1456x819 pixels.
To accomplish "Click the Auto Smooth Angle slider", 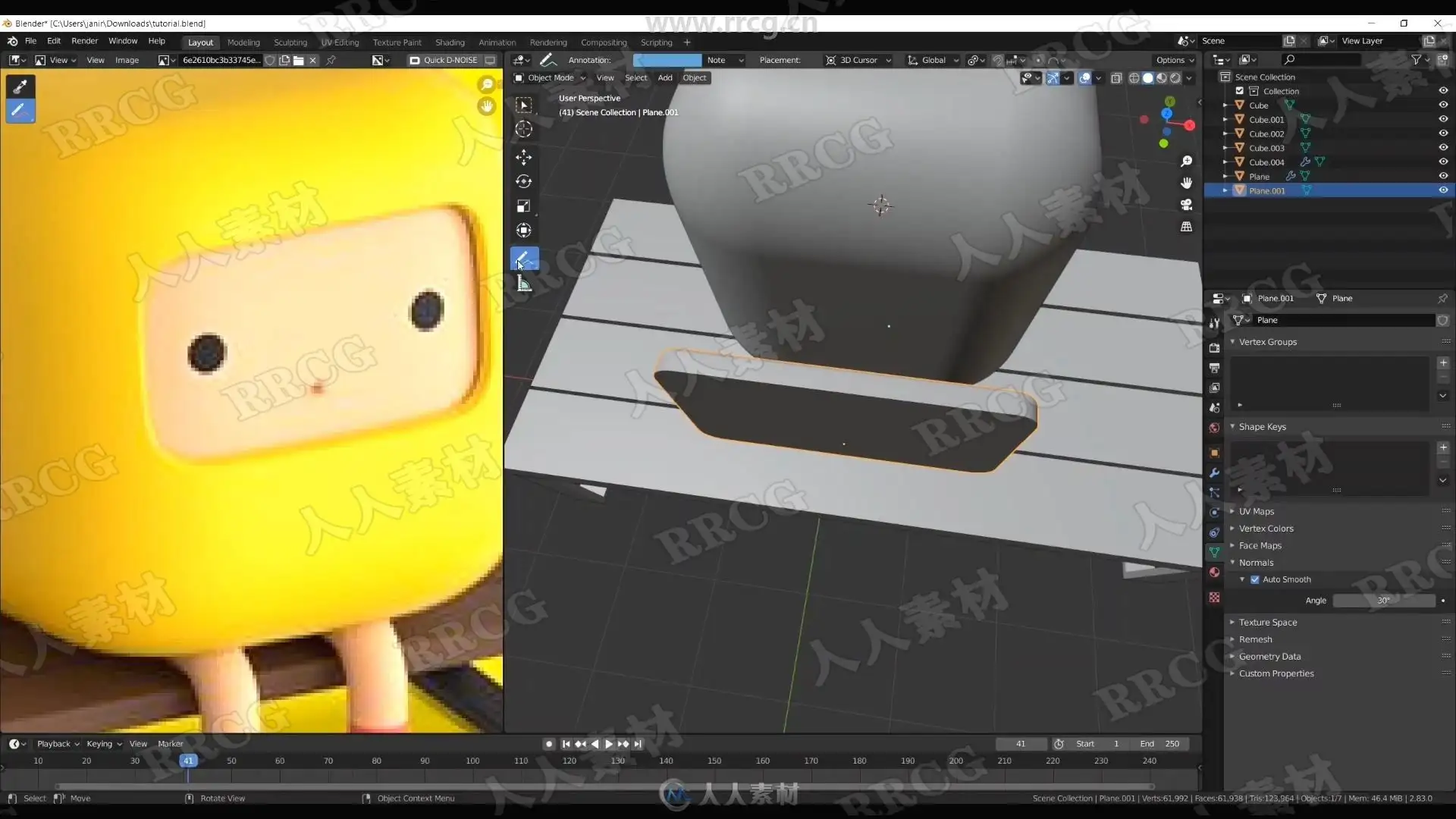I will (x=1383, y=600).
